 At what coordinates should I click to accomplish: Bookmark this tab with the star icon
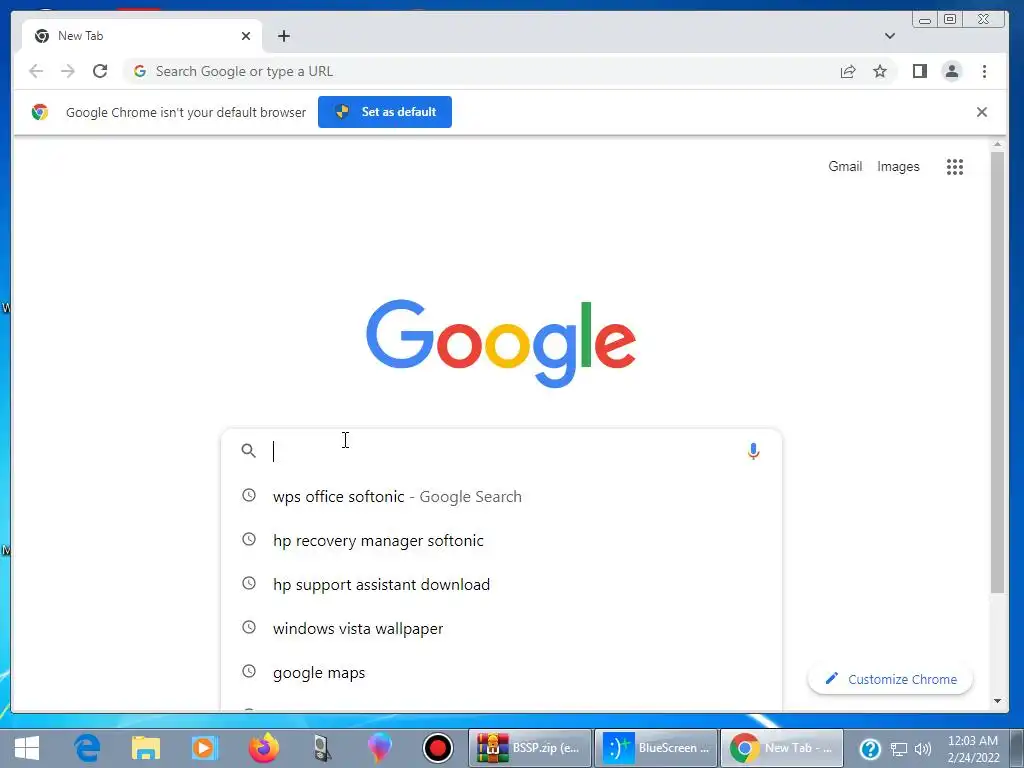coord(880,71)
